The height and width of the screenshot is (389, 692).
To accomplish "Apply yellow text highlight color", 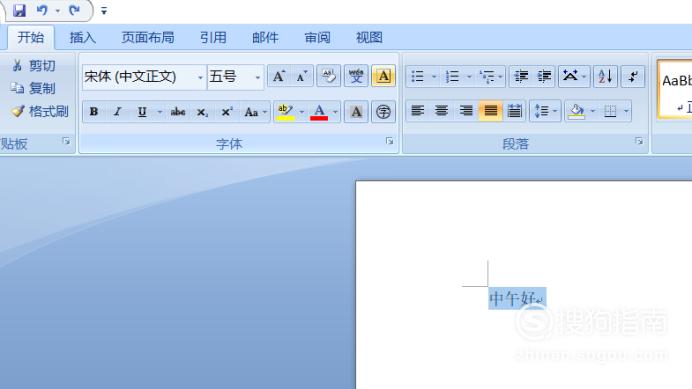I will (285, 112).
